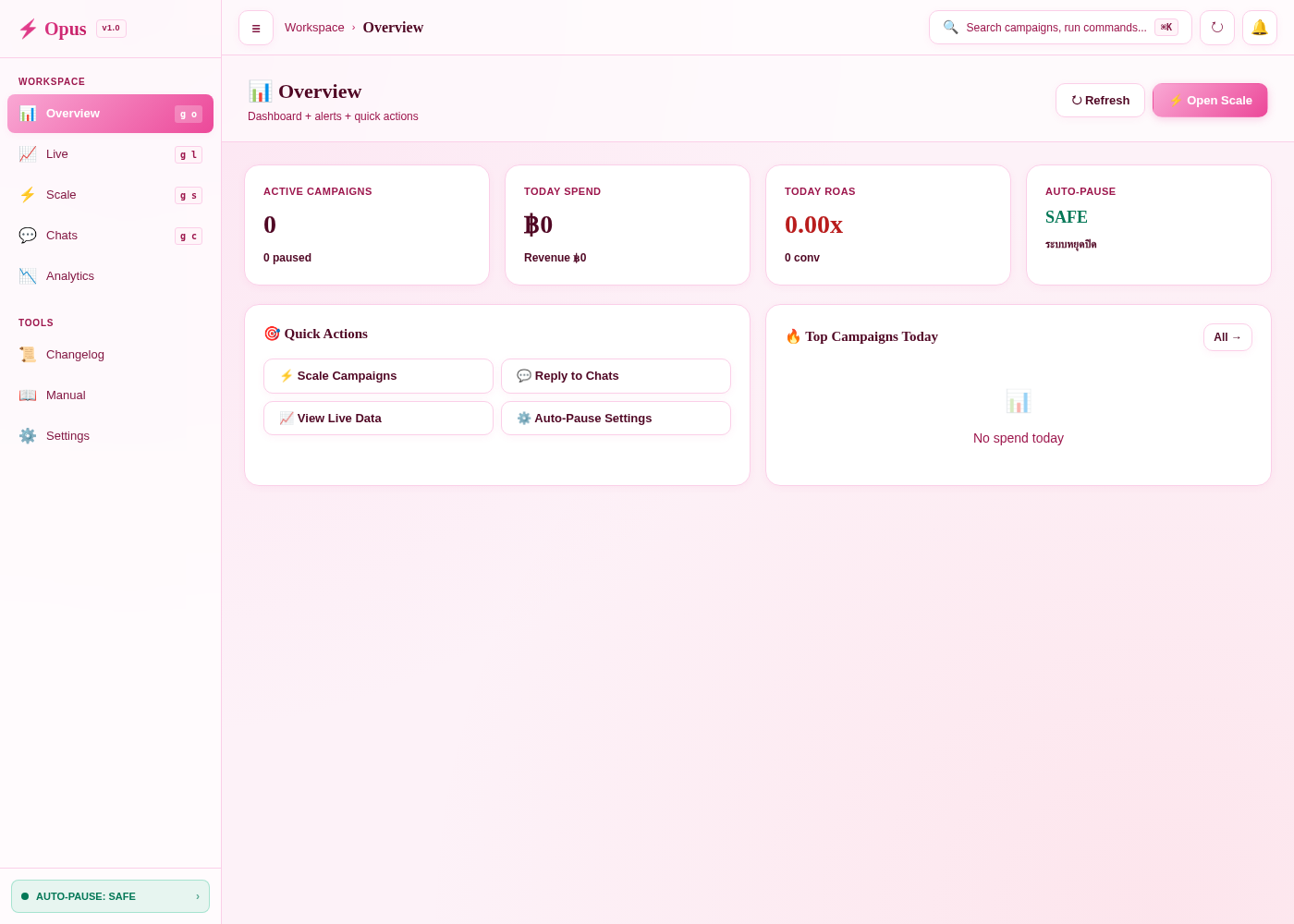1294x924 pixels.
Task: Select Reply to Chats quick action
Action: point(616,376)
